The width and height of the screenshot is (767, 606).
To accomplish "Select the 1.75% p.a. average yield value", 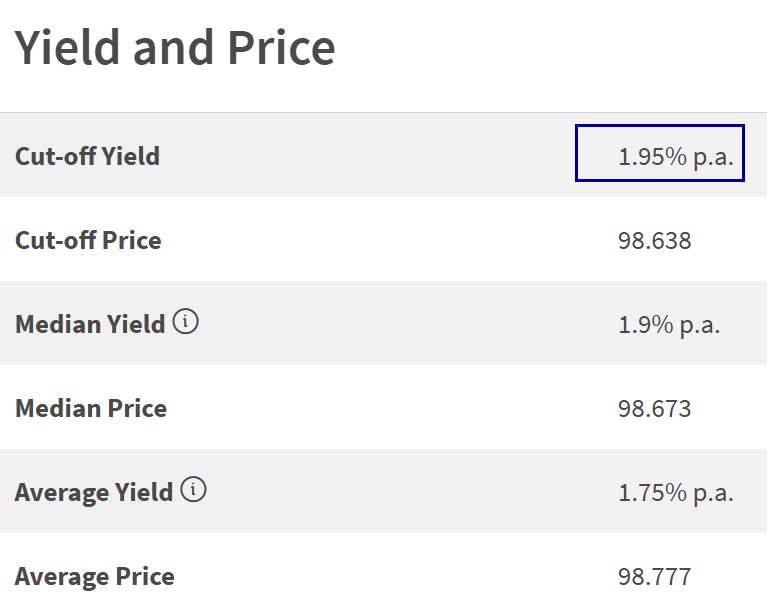I will click(676, 492).
